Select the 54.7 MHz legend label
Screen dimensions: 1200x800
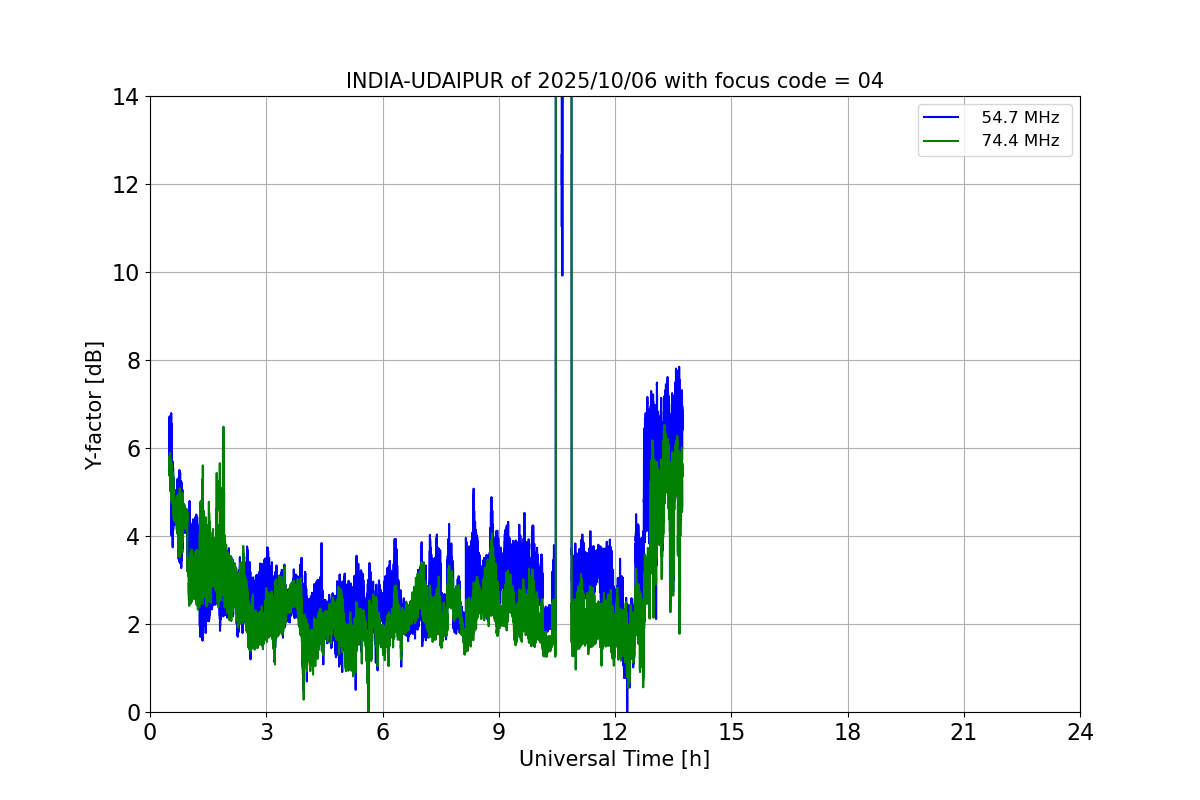1020,118
